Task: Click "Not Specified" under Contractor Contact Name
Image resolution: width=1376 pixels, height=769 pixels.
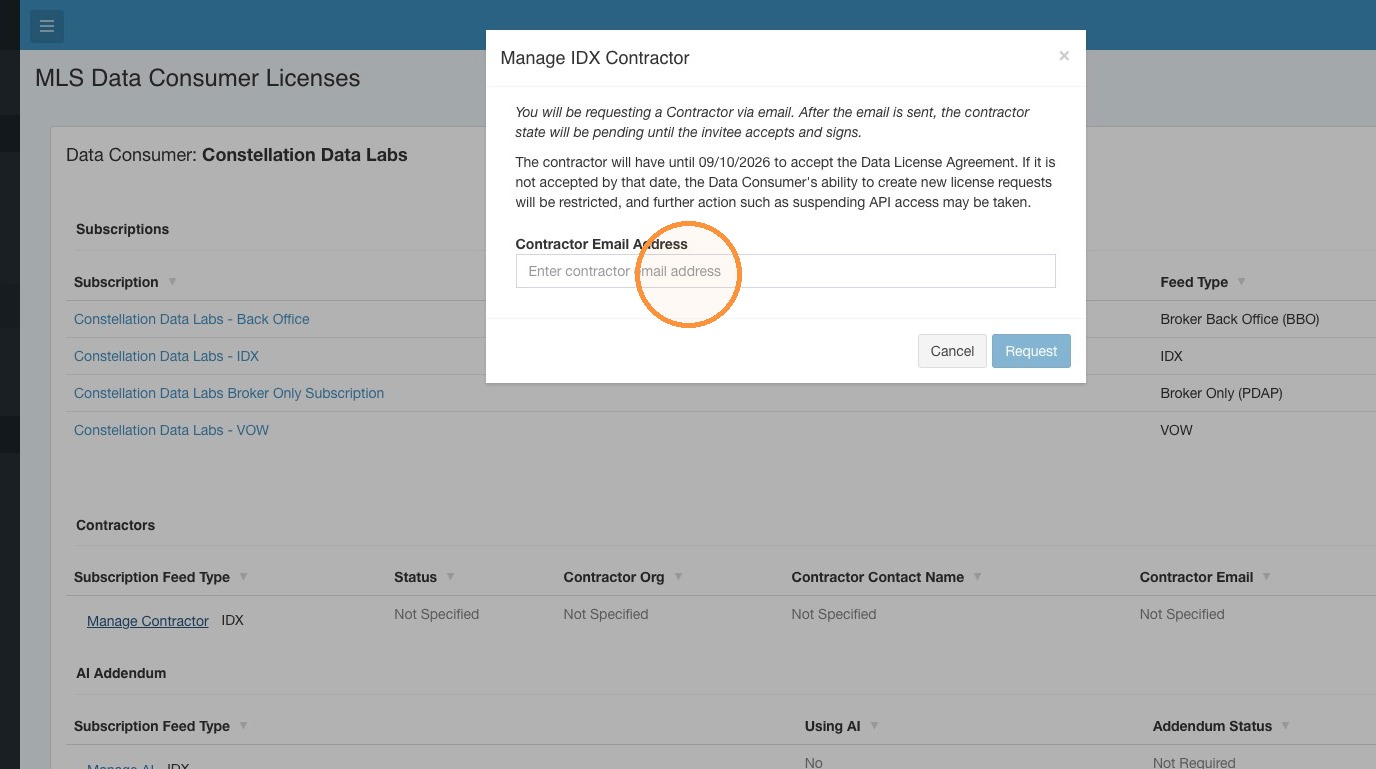Action: click(x=834, y=614)
